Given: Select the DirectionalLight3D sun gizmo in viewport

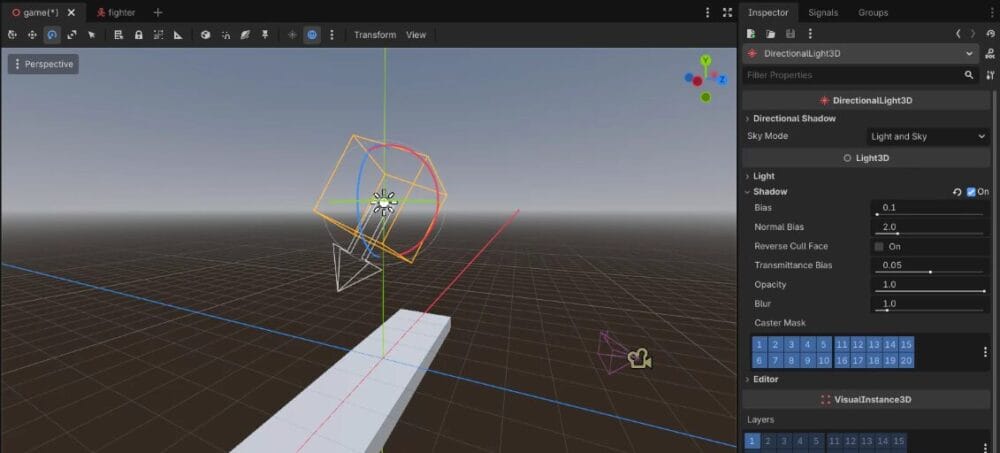Looking at the screenshot, I should click(384, 202).
